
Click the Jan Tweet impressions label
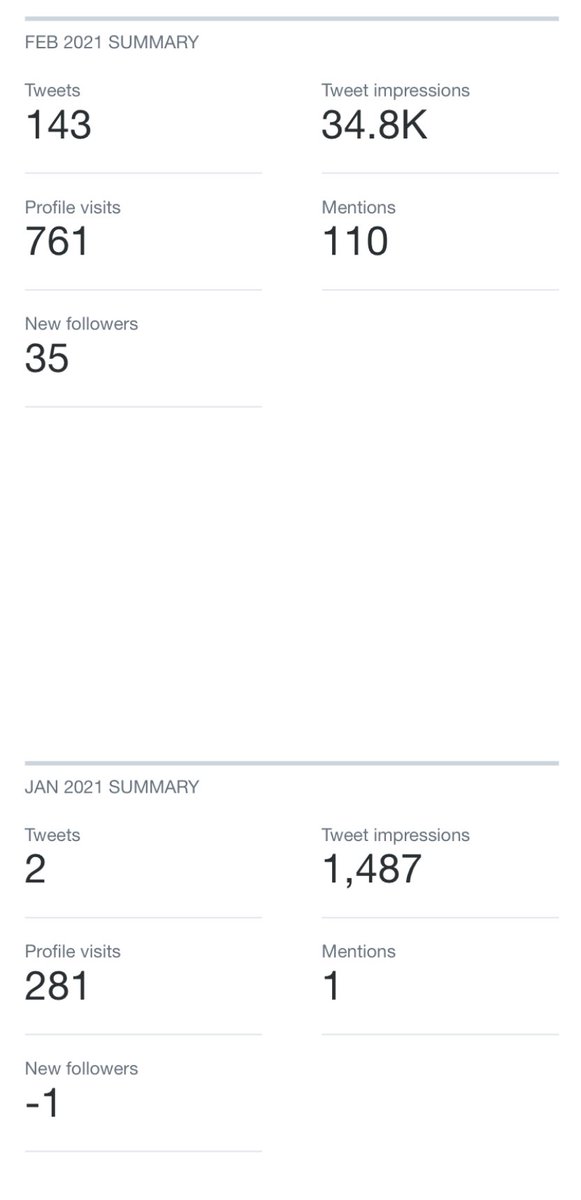395,835
